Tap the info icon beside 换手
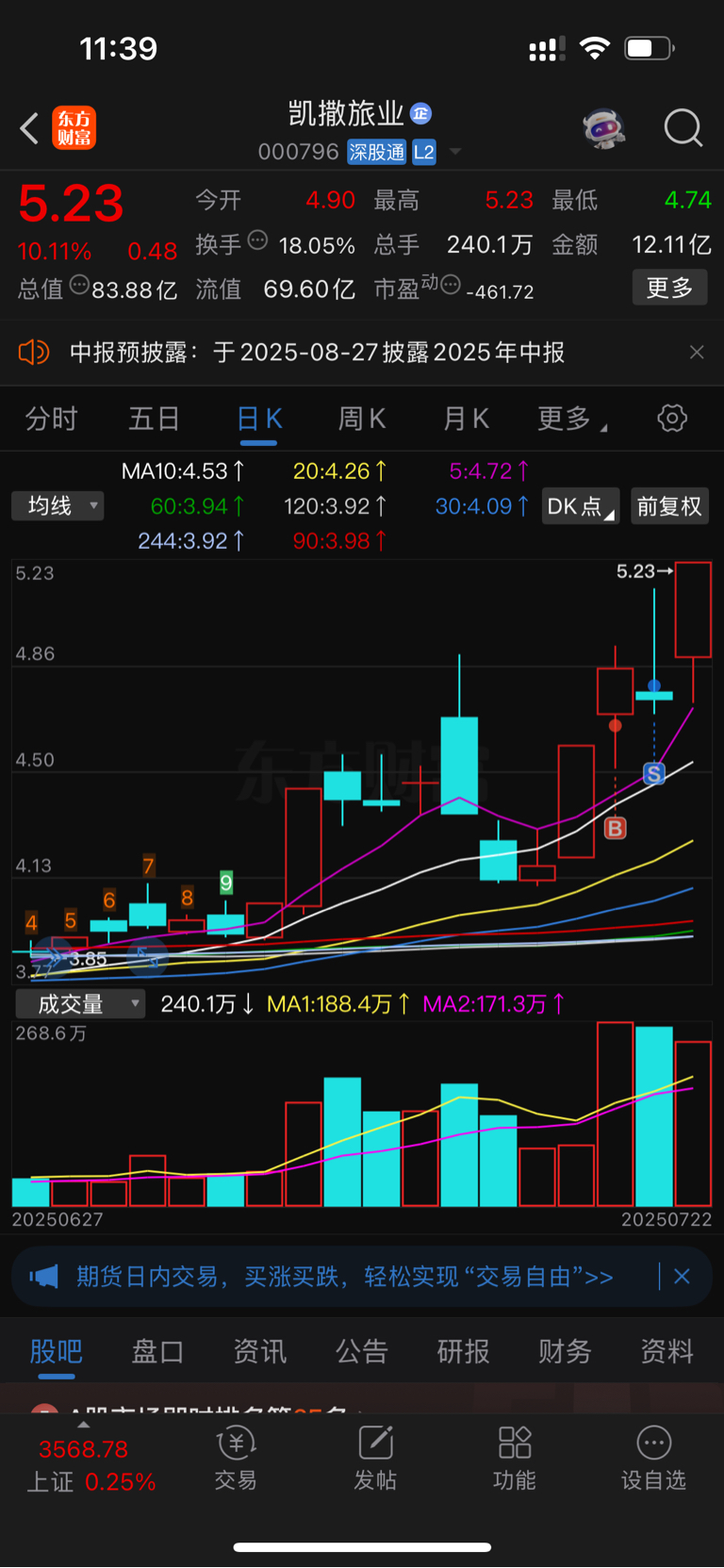The width and height of the screenshot is (724, 1568). point(257,240)
